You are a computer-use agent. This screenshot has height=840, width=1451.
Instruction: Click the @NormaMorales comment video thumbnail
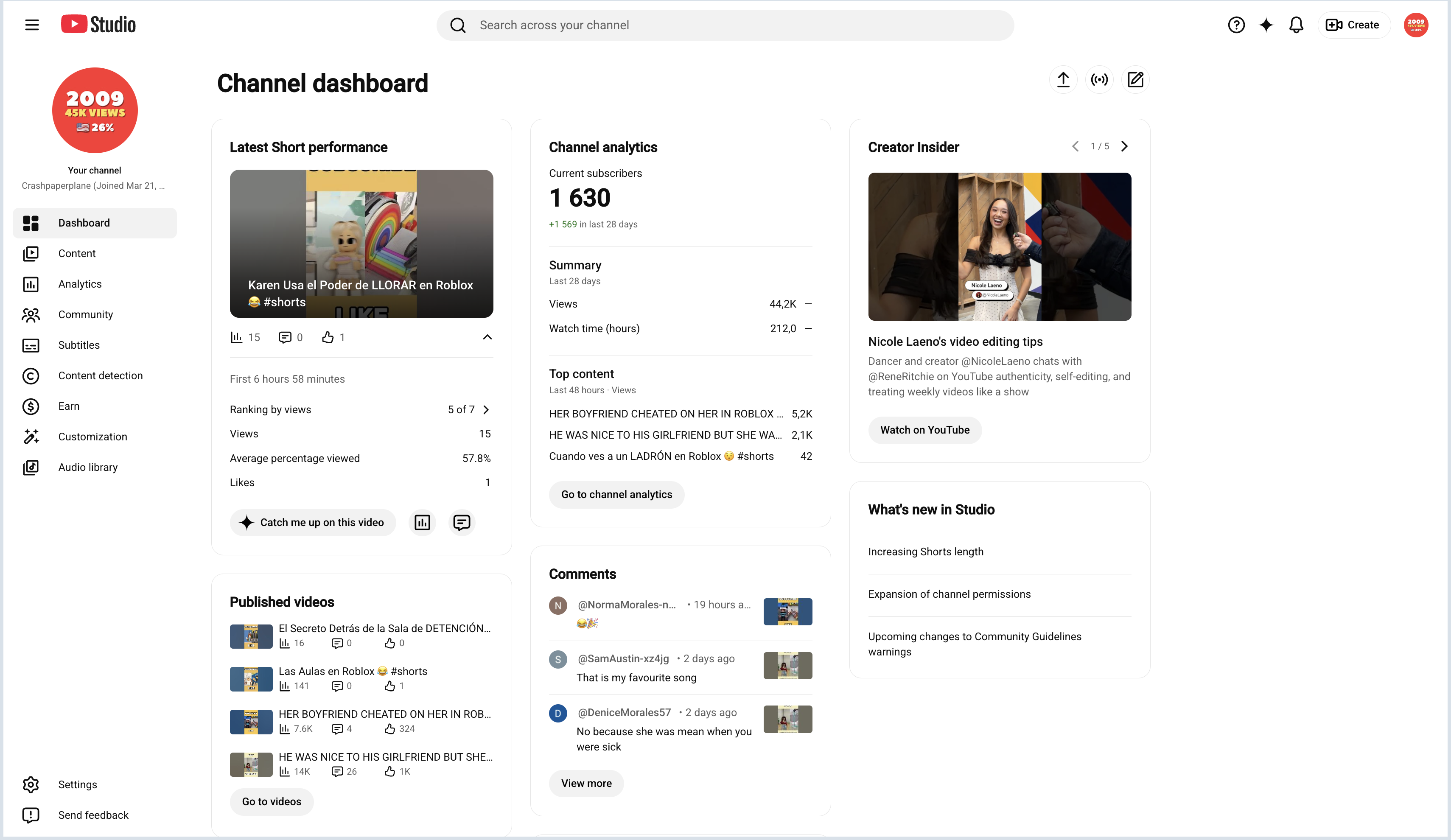coord(787,611)
